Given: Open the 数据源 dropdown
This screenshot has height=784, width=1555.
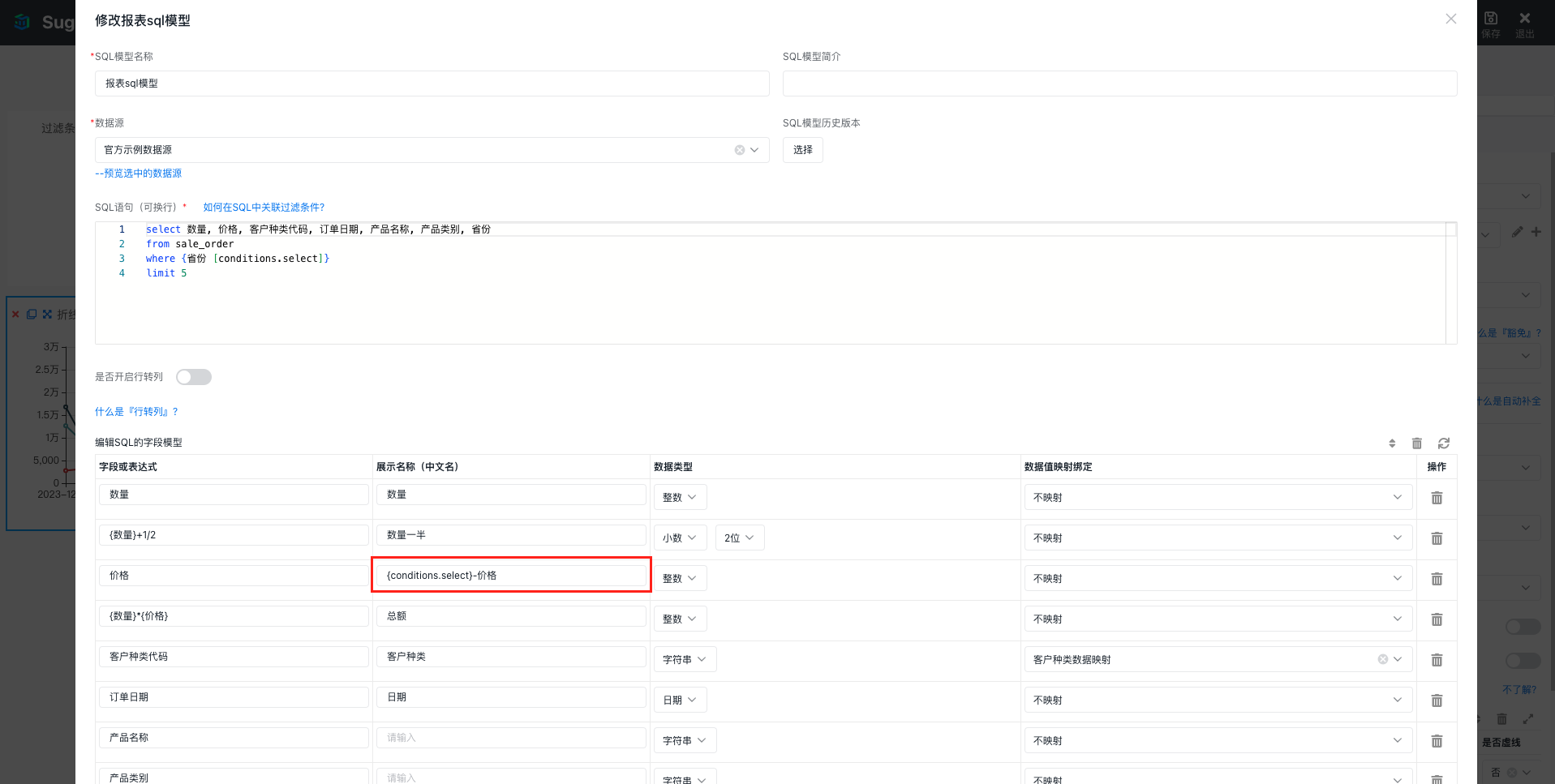Looking at the screenshot, I should 432,150.
